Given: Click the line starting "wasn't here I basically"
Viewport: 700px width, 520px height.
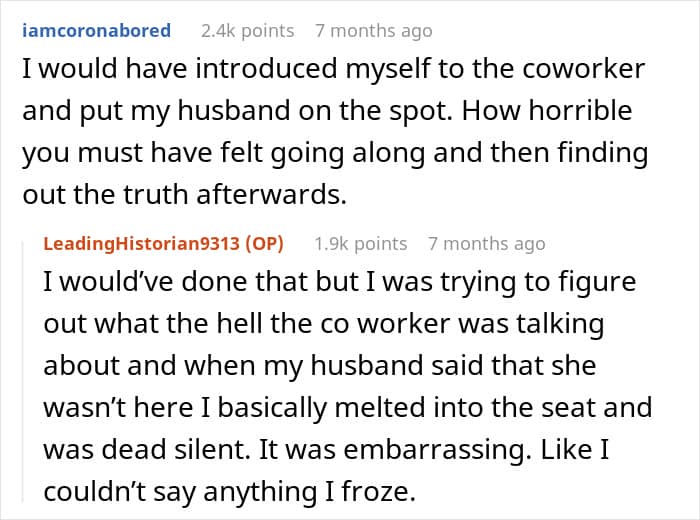Looking at the screenshot, I should (x=347, y=408).
